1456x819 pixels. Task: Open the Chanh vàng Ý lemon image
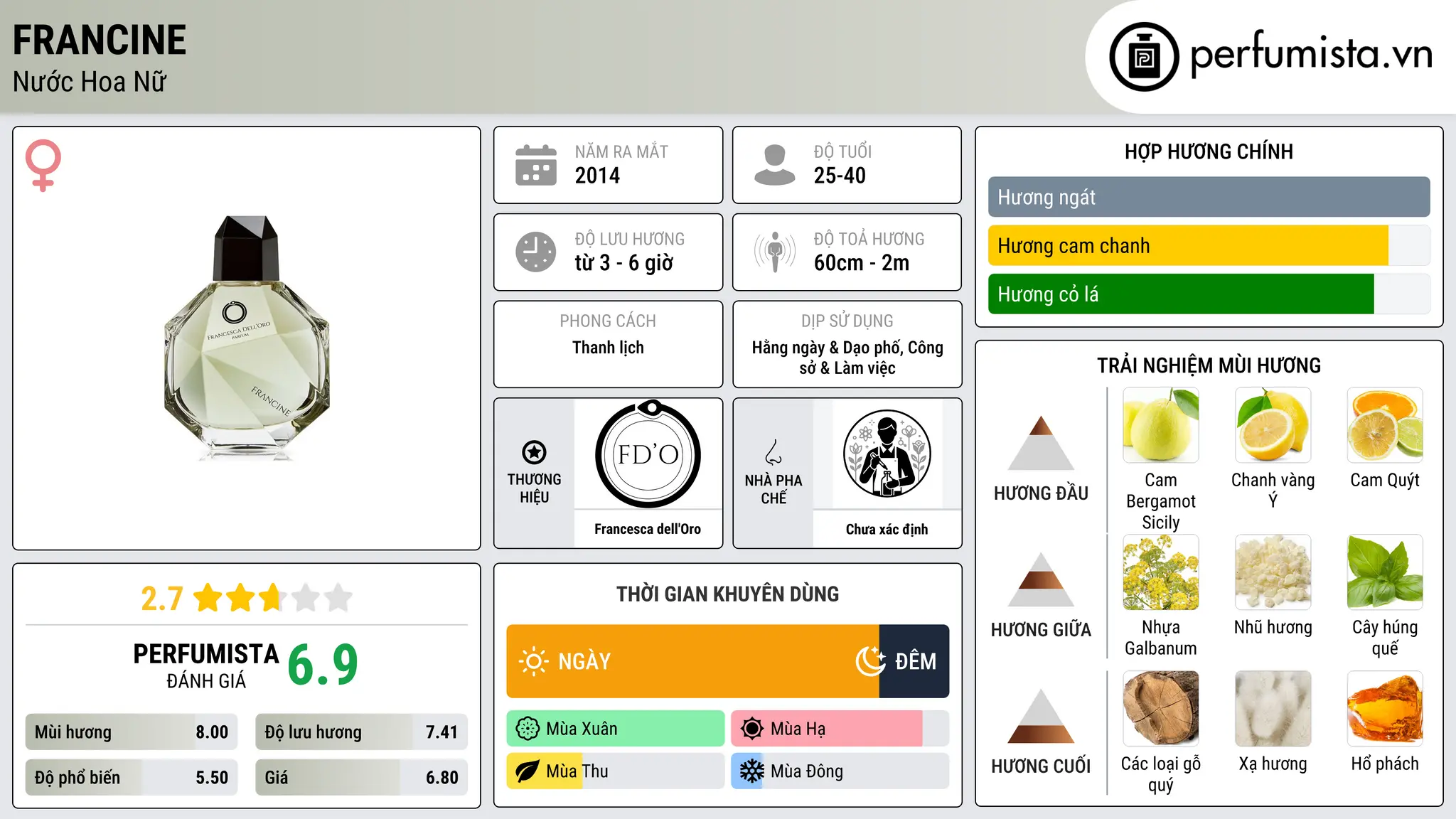(x=1273, y=425)
